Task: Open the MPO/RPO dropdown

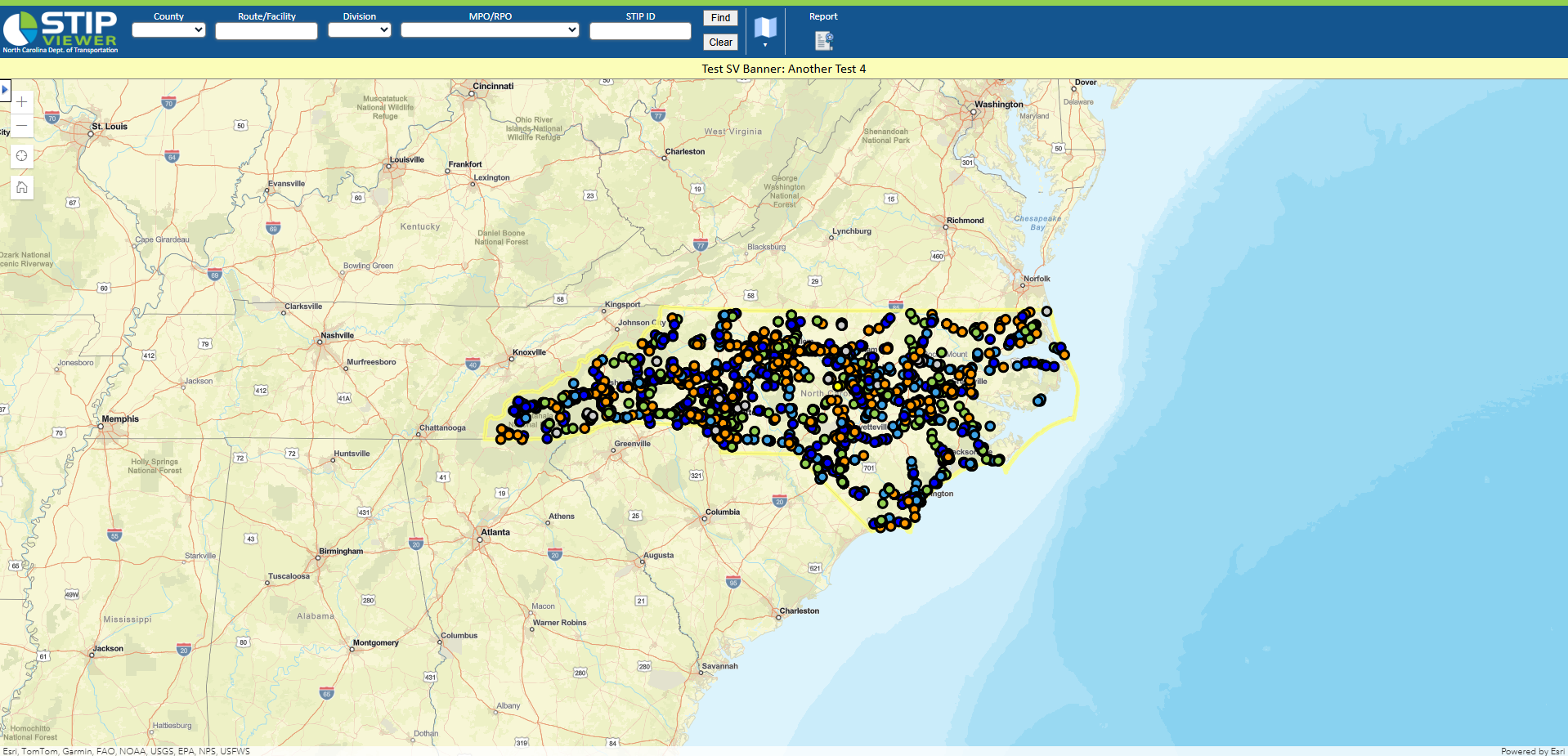Action: click(490, 30)
